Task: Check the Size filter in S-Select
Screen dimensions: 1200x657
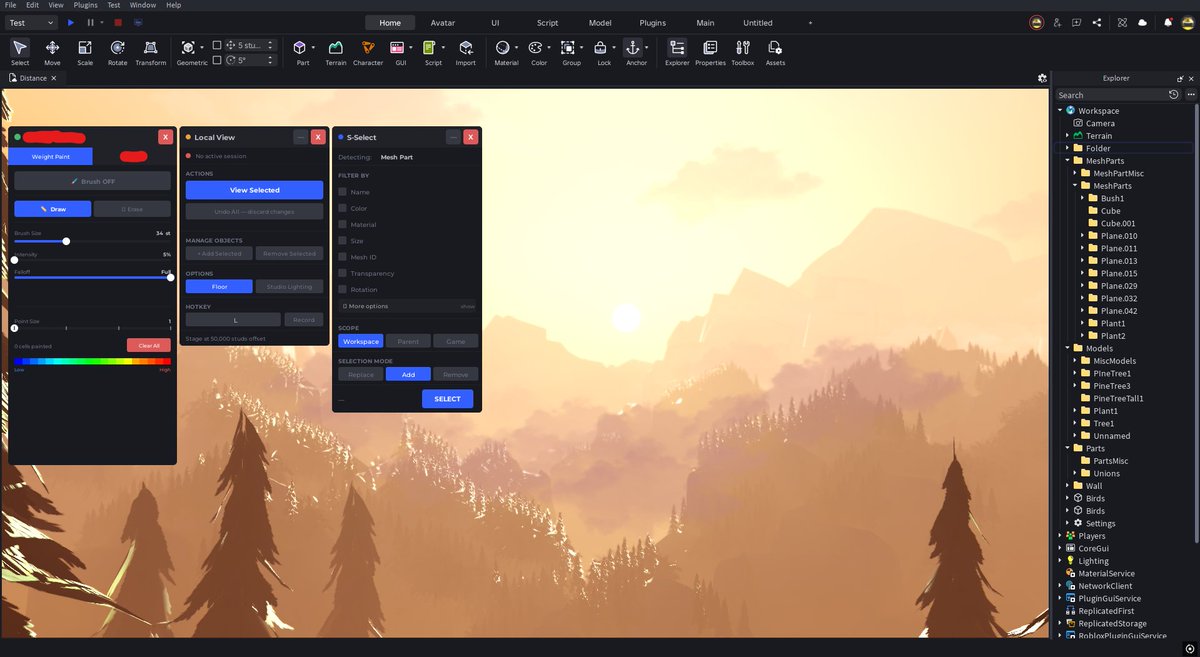Action: pos(342,240)
